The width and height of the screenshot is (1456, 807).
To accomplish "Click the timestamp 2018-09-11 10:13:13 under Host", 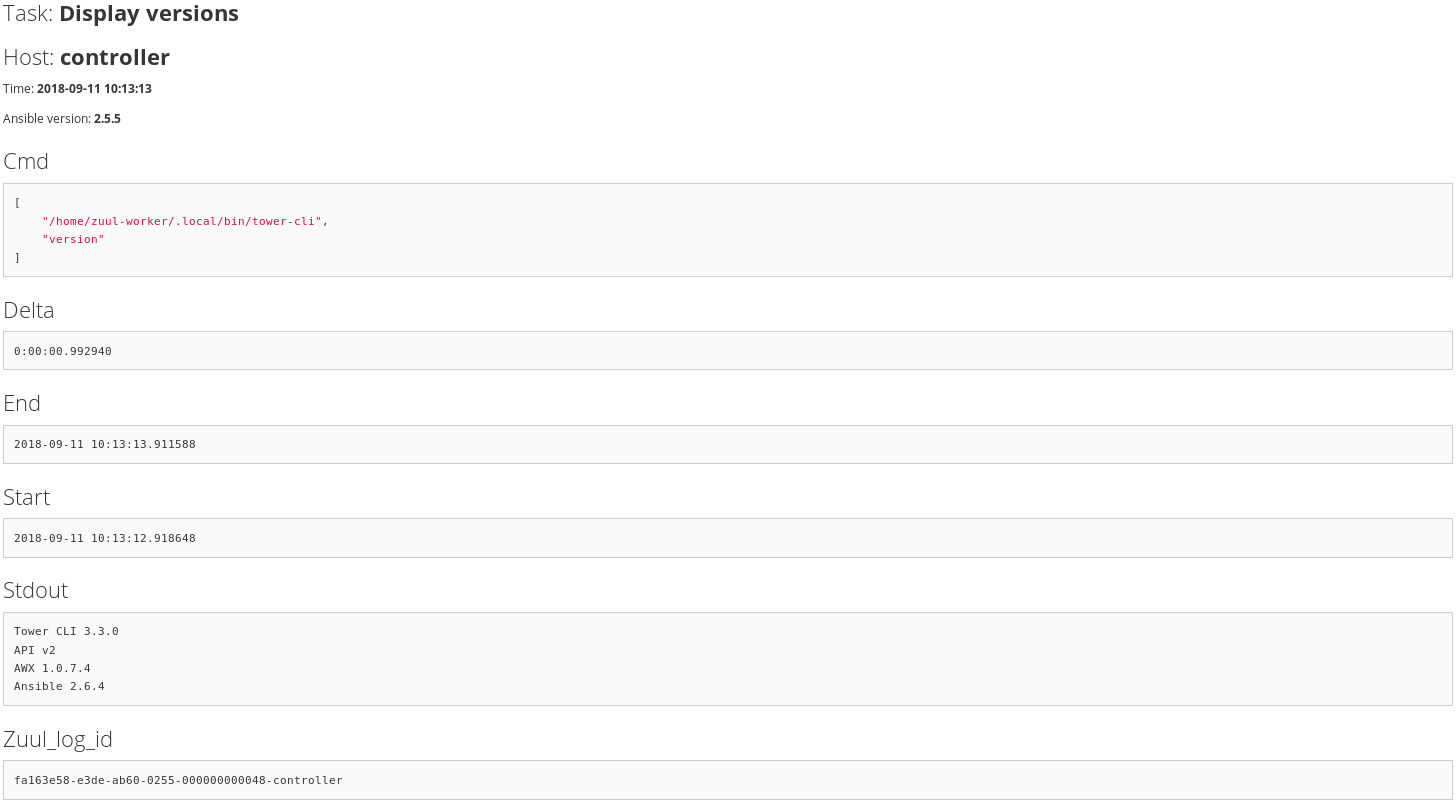I will click(94, 89).
